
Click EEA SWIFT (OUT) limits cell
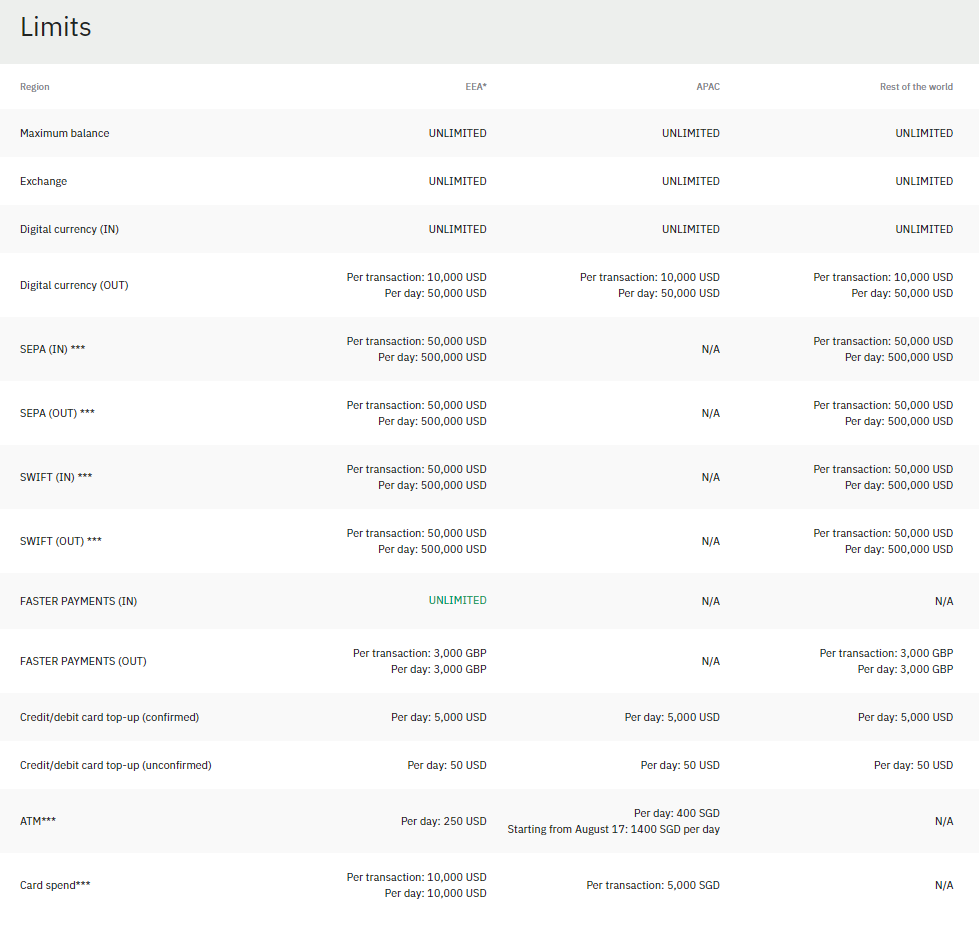click(416, 541)
